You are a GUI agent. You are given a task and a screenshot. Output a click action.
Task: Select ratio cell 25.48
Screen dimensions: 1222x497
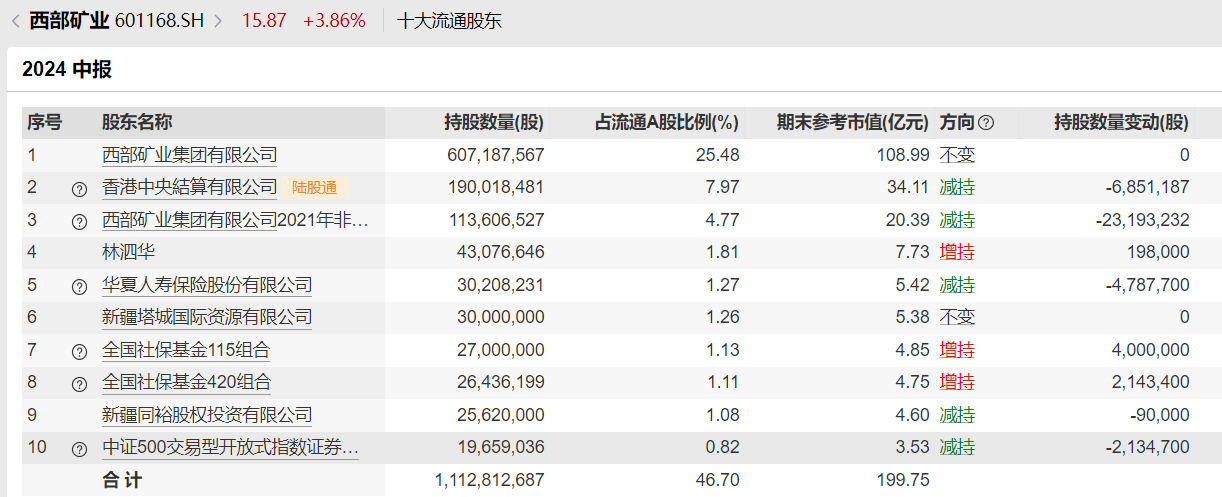pos(718,155)
